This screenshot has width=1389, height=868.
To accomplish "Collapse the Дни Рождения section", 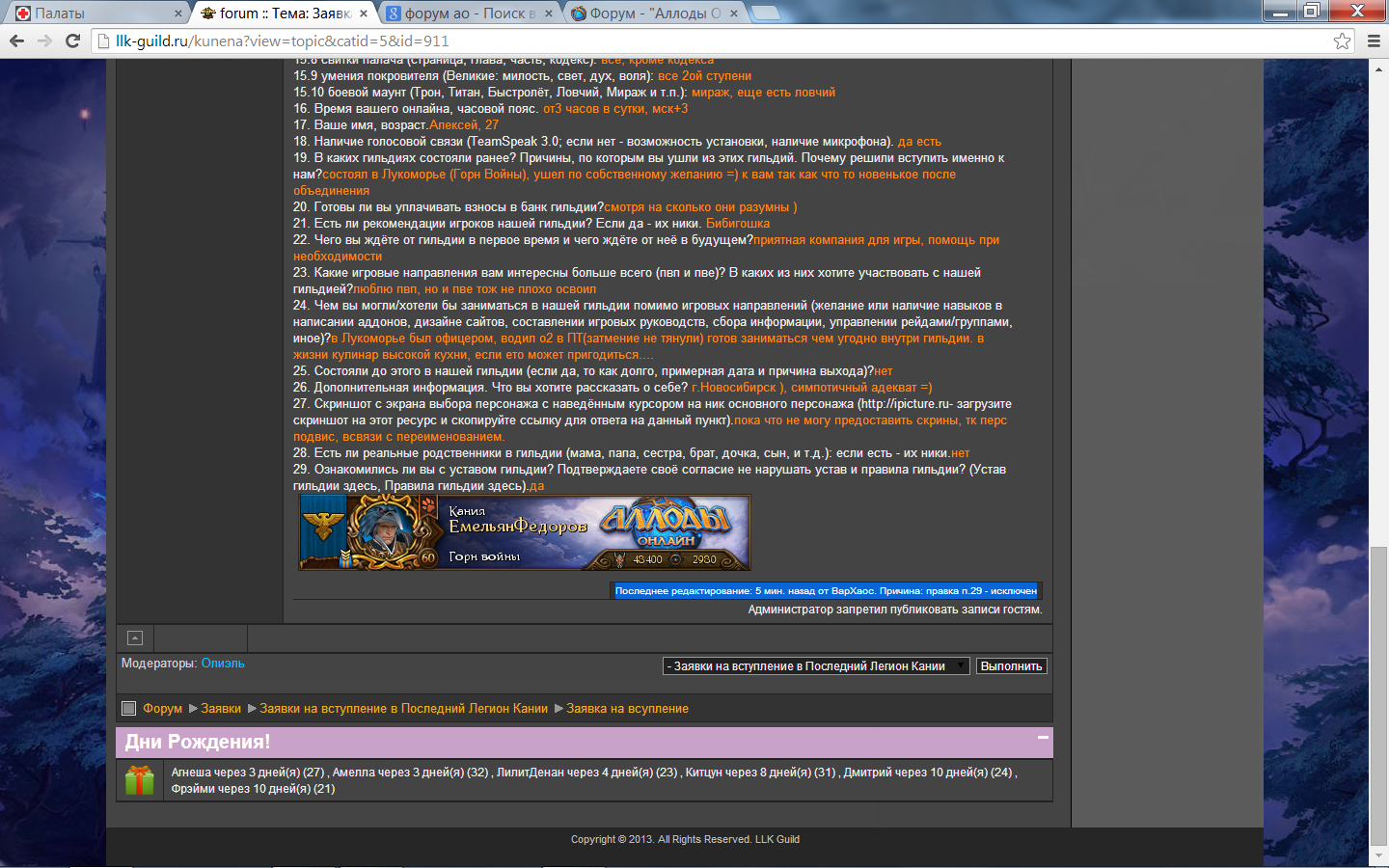I will pos(1043,738).
